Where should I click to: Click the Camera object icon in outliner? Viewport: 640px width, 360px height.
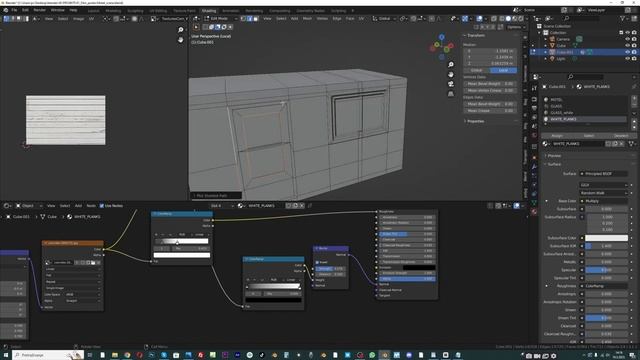(x=552, y=39)
